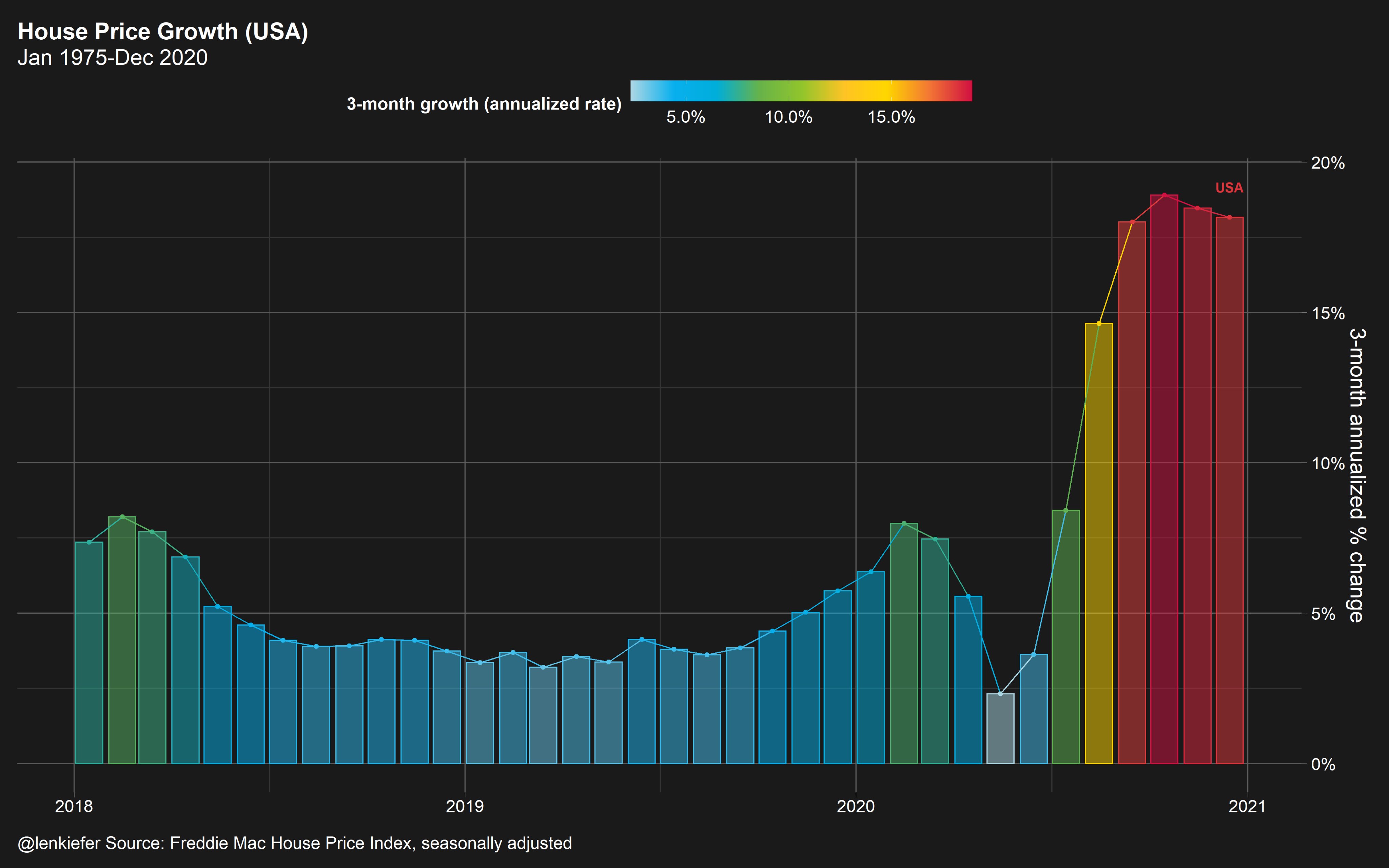Click the 10.0% legend label
The width and height of the screenshot is (1389, 868).
(788, 117)
